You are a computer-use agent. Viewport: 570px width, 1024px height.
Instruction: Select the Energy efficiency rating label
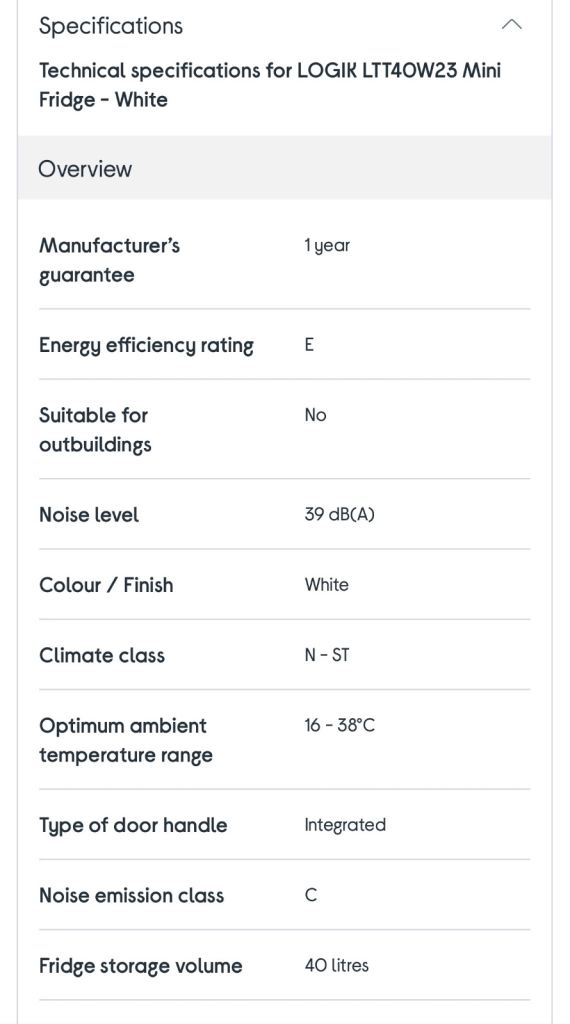(x=146, y=345)
